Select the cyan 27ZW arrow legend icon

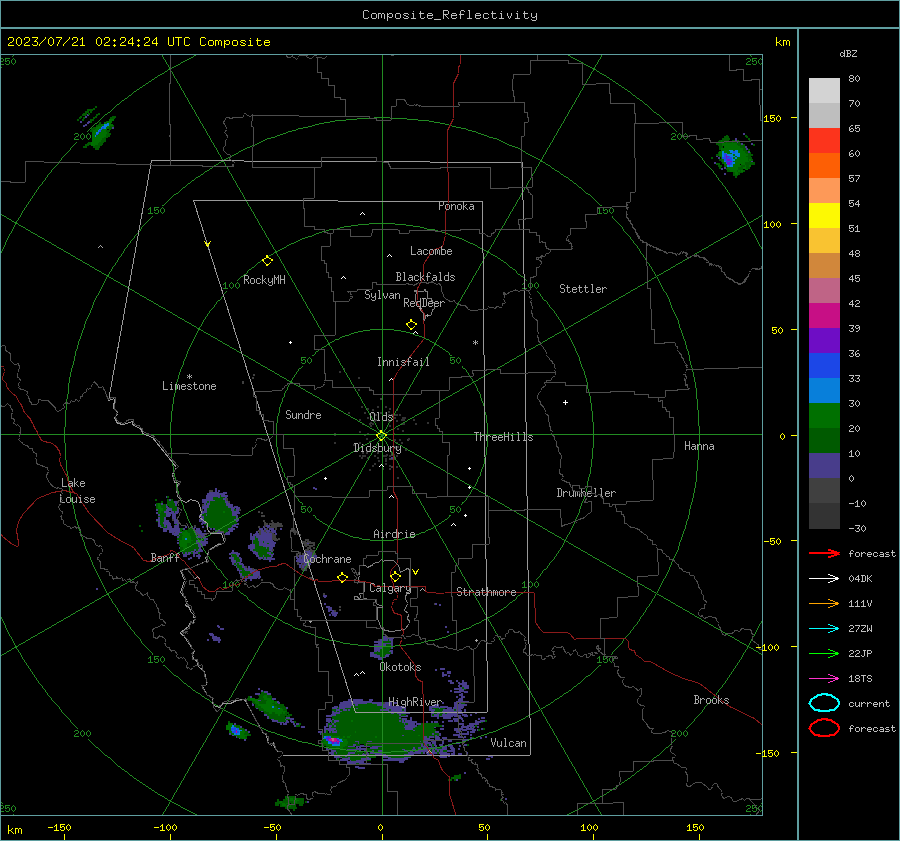(824, 629)
